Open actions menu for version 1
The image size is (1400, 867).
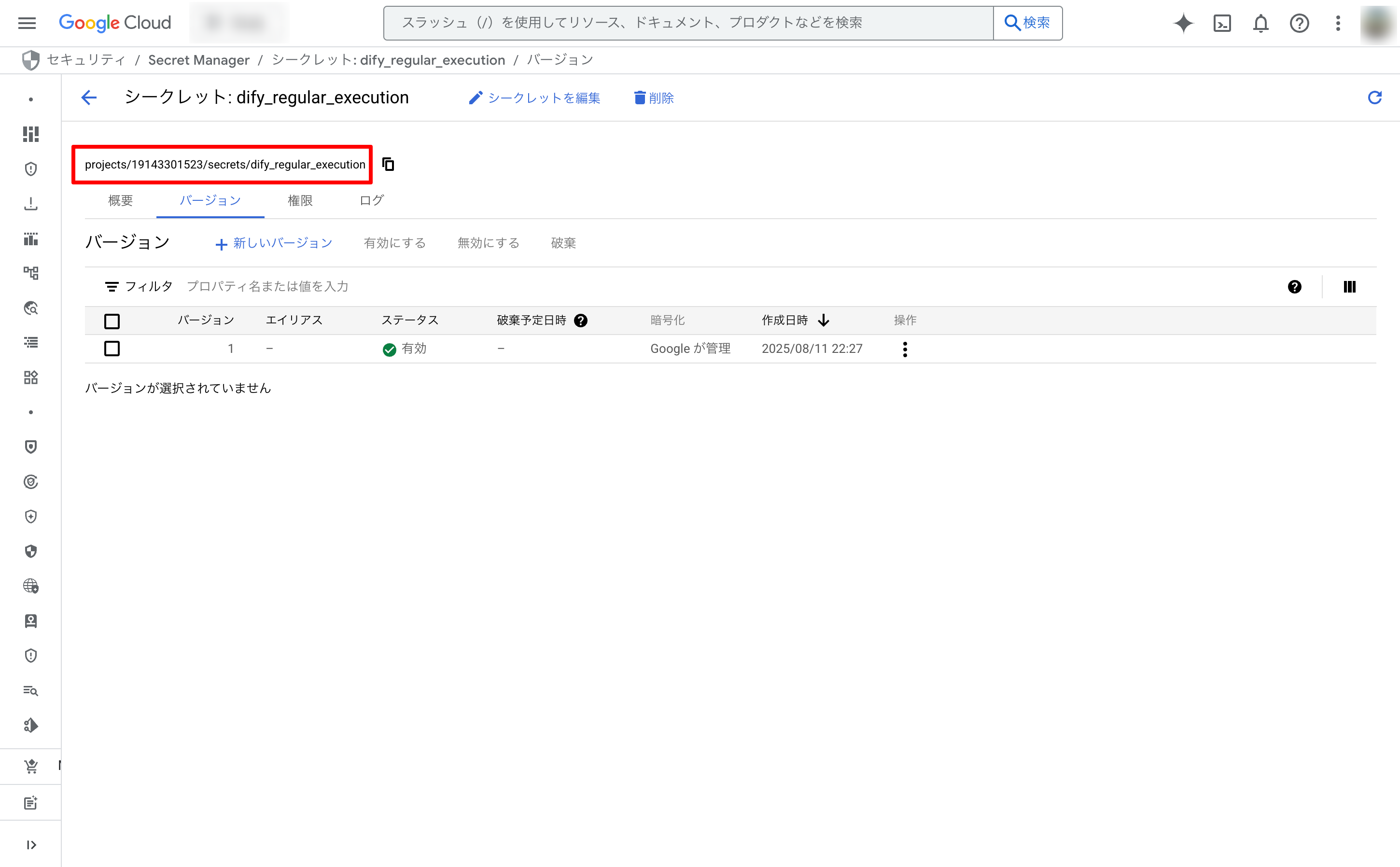pyautogui.click(x=905, y=349)
